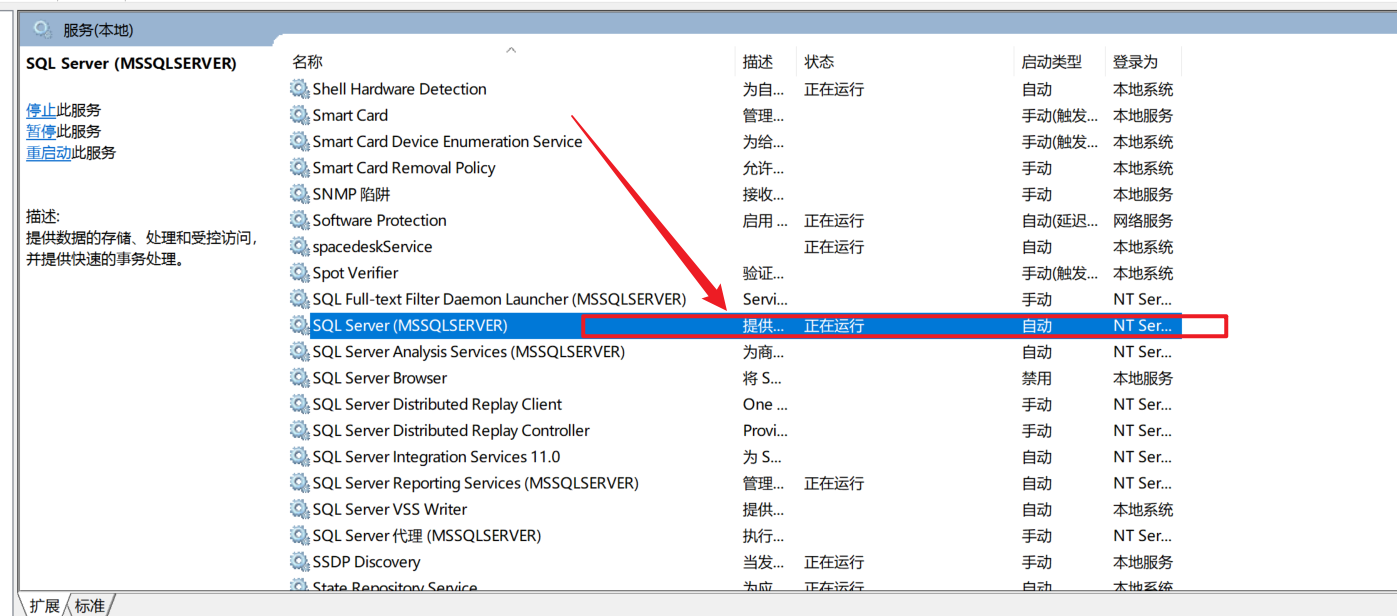Click 禁用 startup type of SQL Server Browser
1397x616 pixels.
pos(1036,378)
